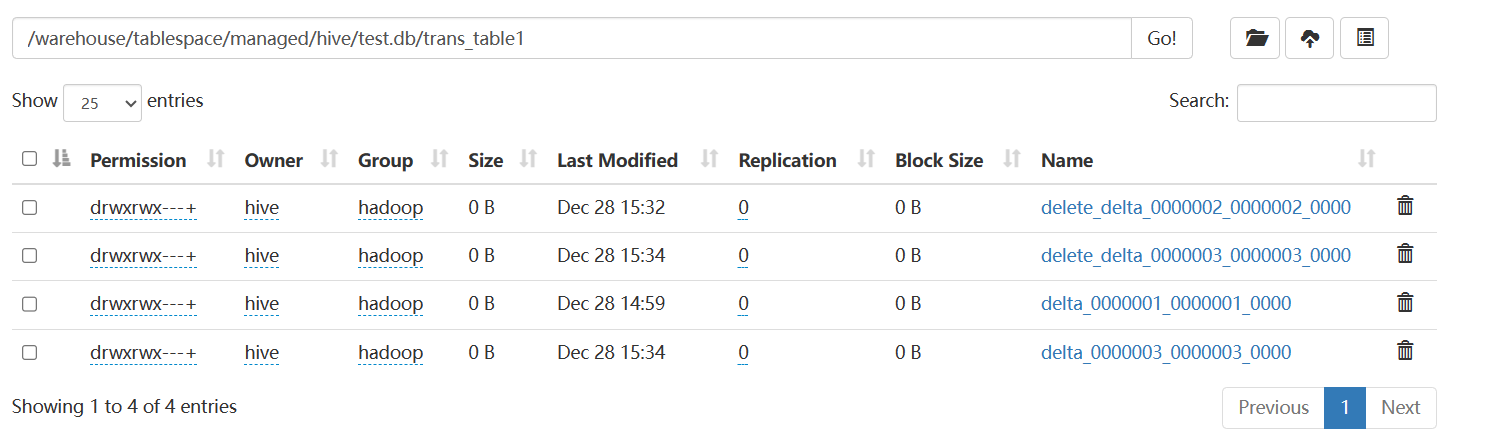Click into the Search input field
This screenshot has height=438, width=1503.
coord(1336,103)
